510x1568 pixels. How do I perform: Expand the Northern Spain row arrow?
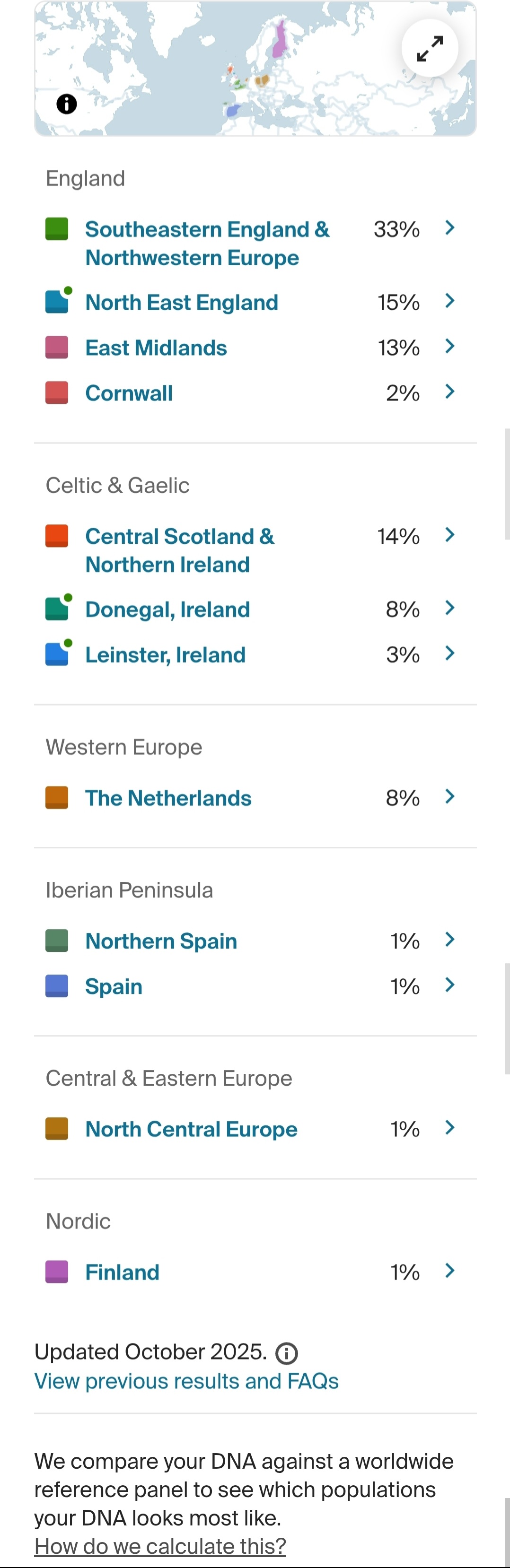[x=449, y=940]
